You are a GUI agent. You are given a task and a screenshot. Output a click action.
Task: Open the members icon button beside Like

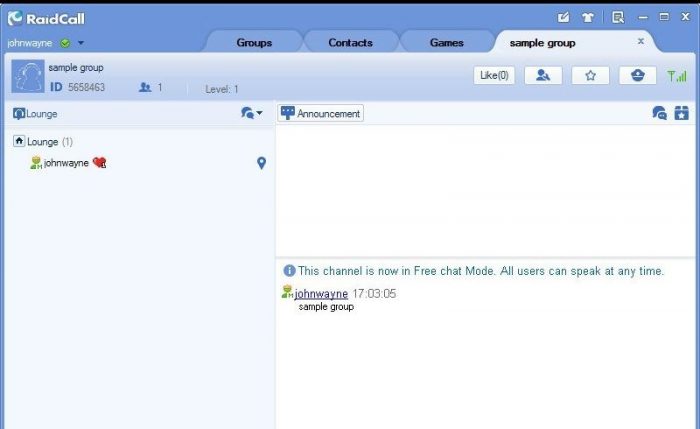point(543,75)
